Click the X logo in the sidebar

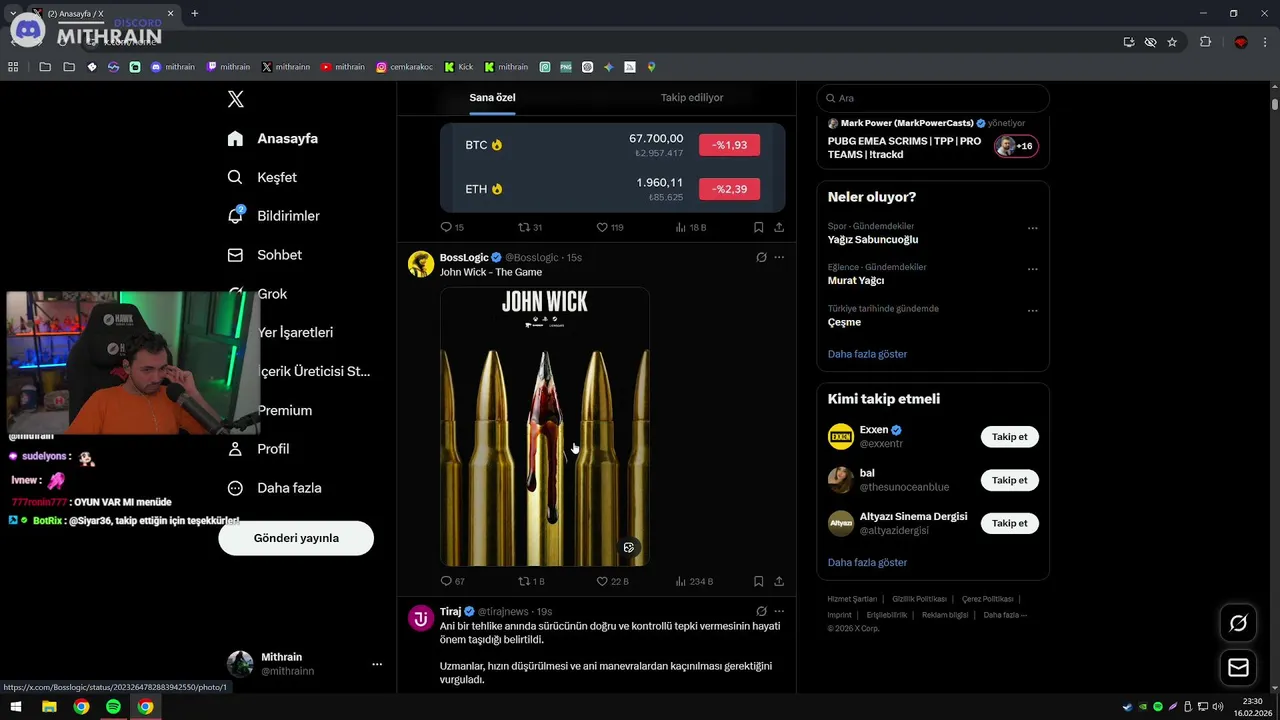pyautogui.click(x=235, y=99)
